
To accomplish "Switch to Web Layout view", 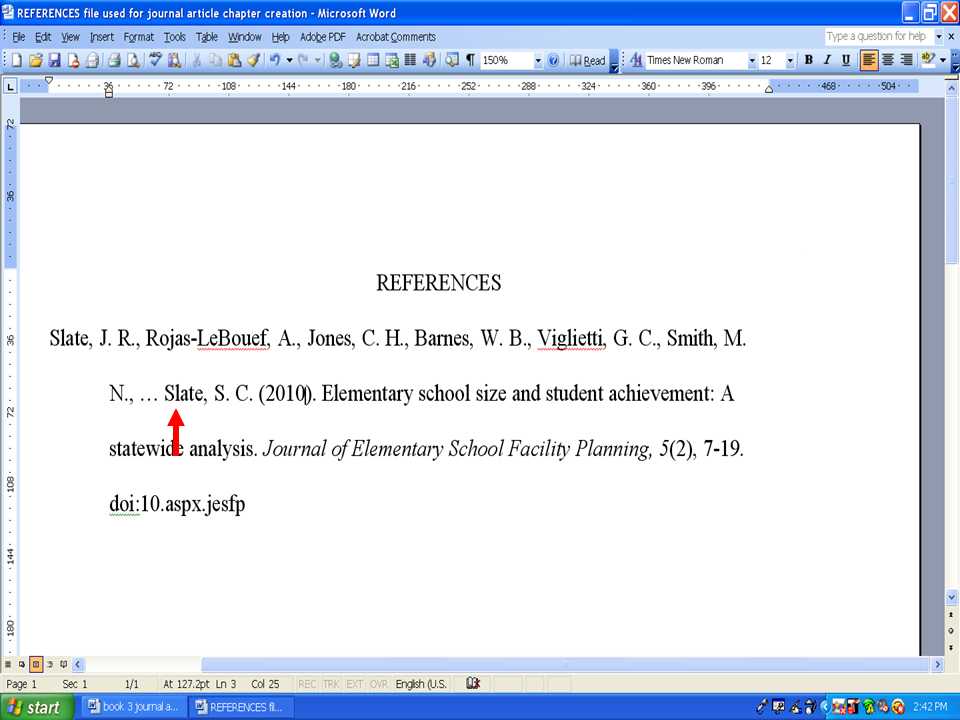I will point(22,664).
